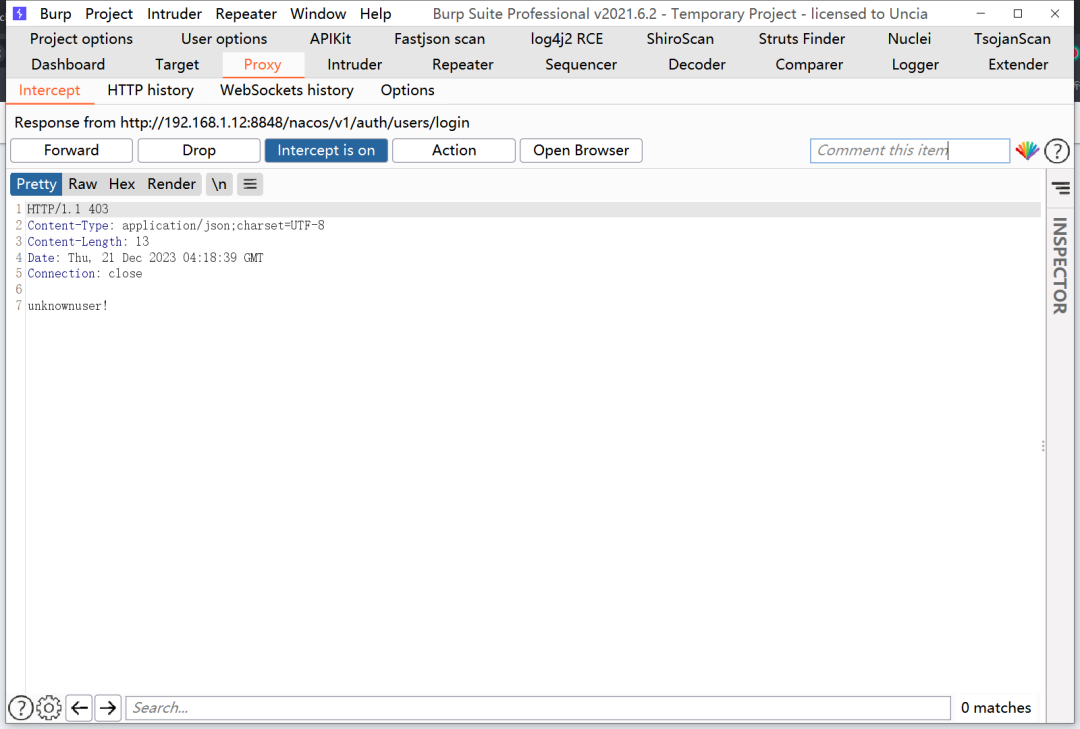Open the message editor hamburger menu
This screenshot has width=1080, height=729.
tap(250, 184)
